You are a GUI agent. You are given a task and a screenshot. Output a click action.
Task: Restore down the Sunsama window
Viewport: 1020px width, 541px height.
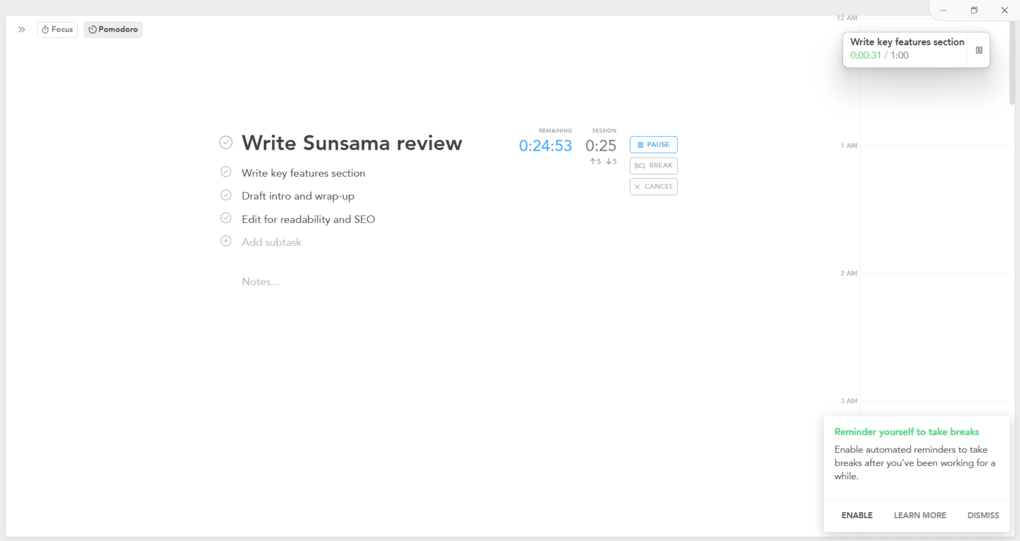(974, 10)
